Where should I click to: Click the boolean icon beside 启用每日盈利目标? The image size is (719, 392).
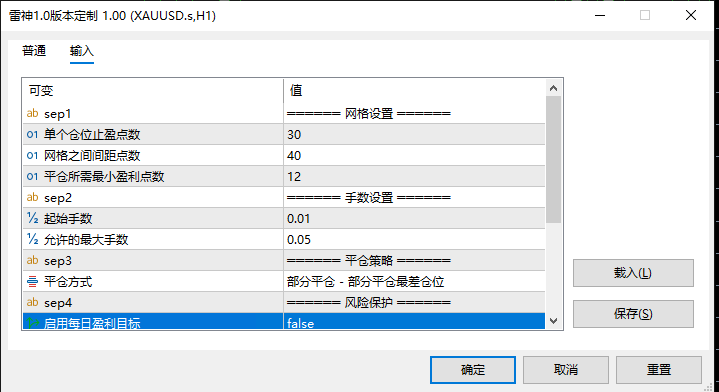pos(33,323)
